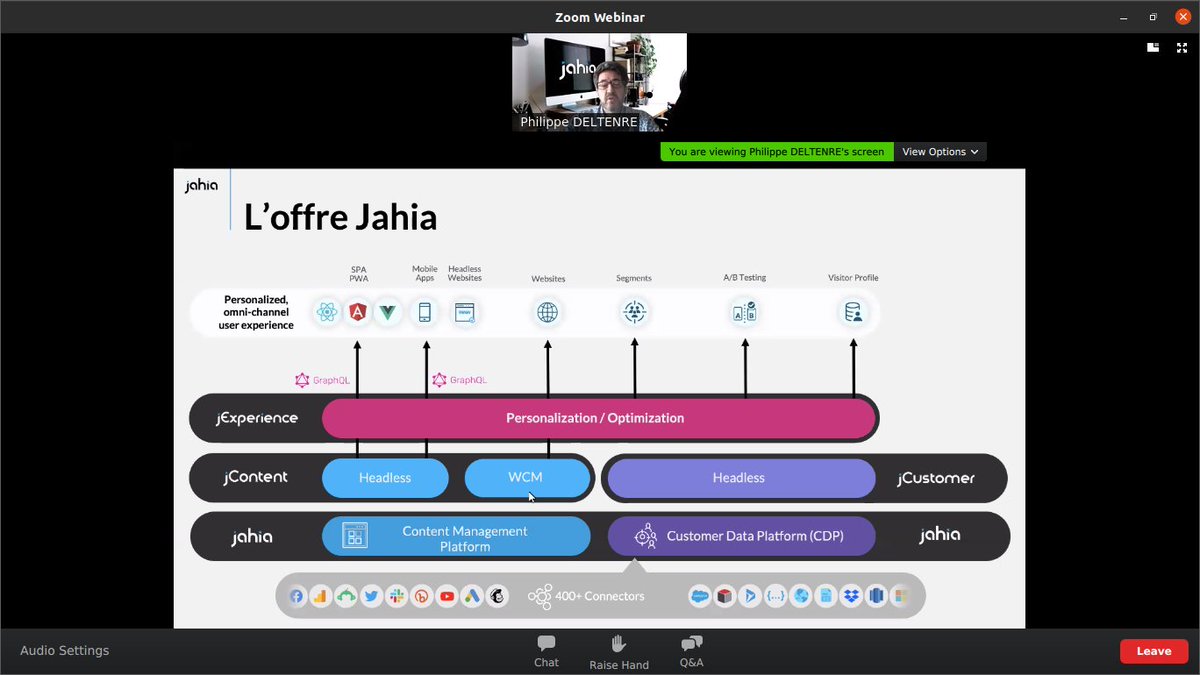Open Audio Settings
The height and width of the screenshot is (675, 1200).
point(65,651)
